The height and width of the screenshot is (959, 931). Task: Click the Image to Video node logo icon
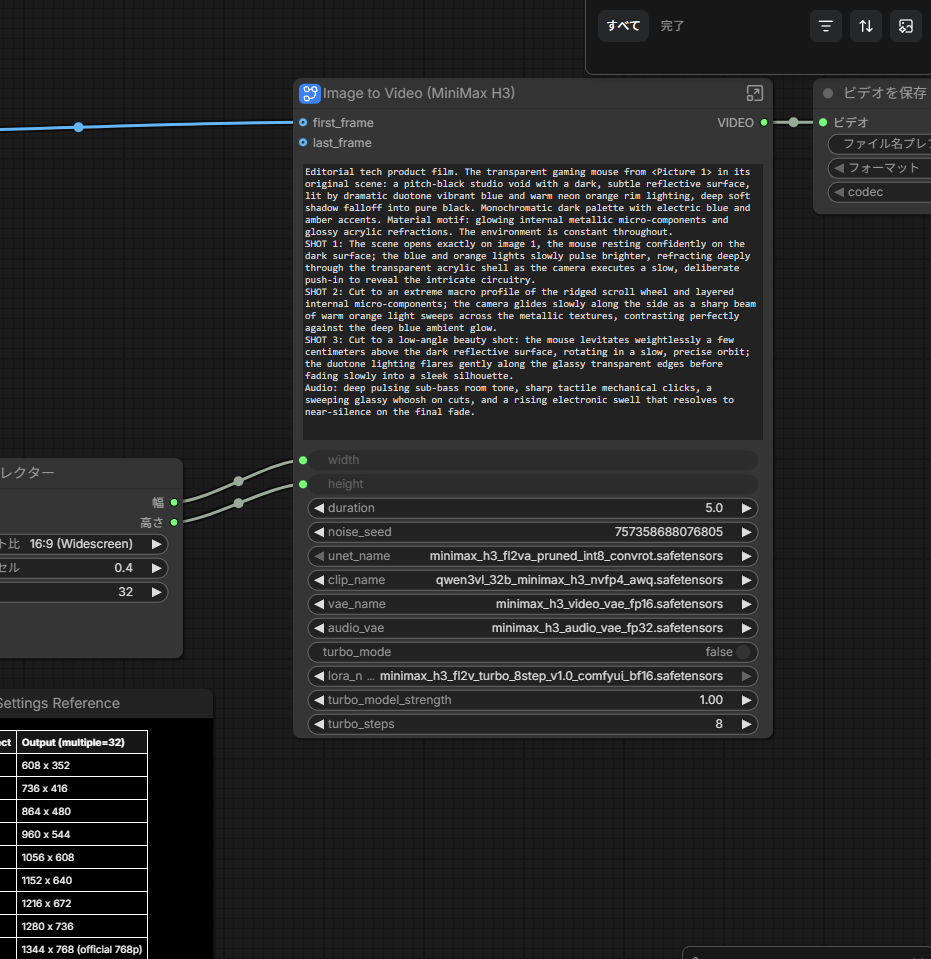point(310,94)
